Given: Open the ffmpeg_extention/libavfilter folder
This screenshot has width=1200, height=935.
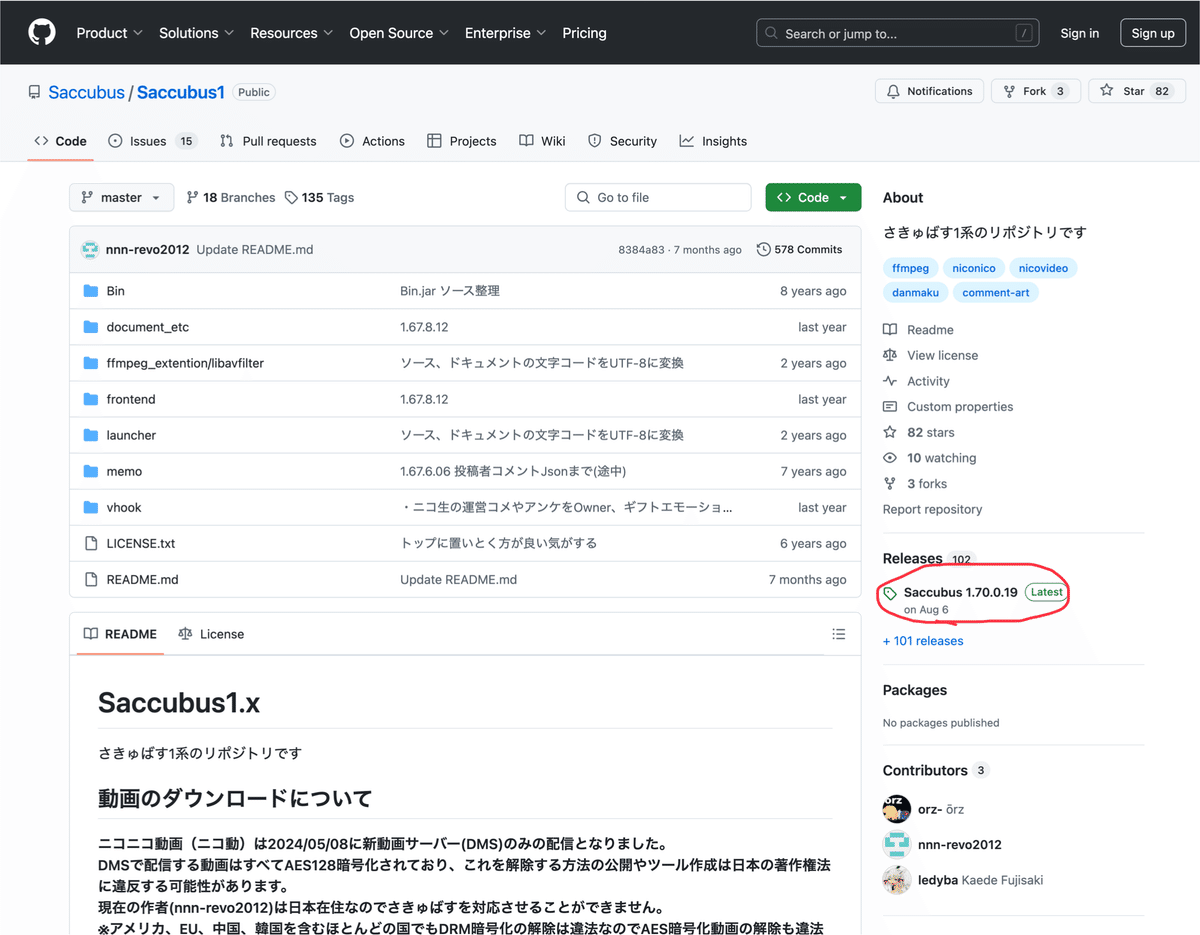Looking at the screenshot, I should (185, 363).
